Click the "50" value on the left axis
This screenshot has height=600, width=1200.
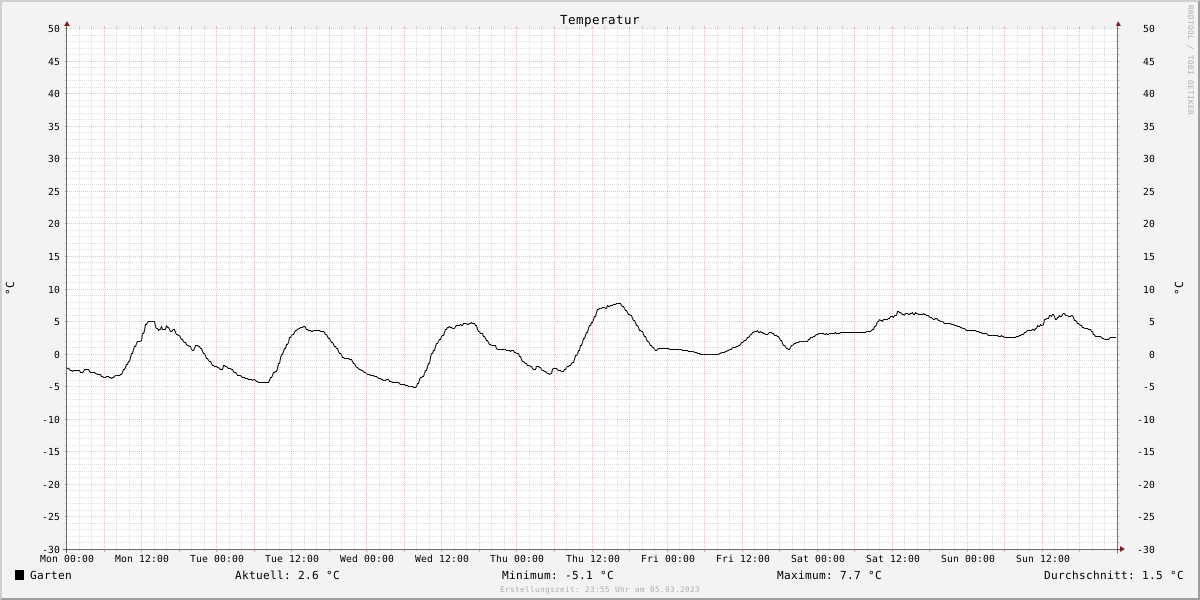54,29
